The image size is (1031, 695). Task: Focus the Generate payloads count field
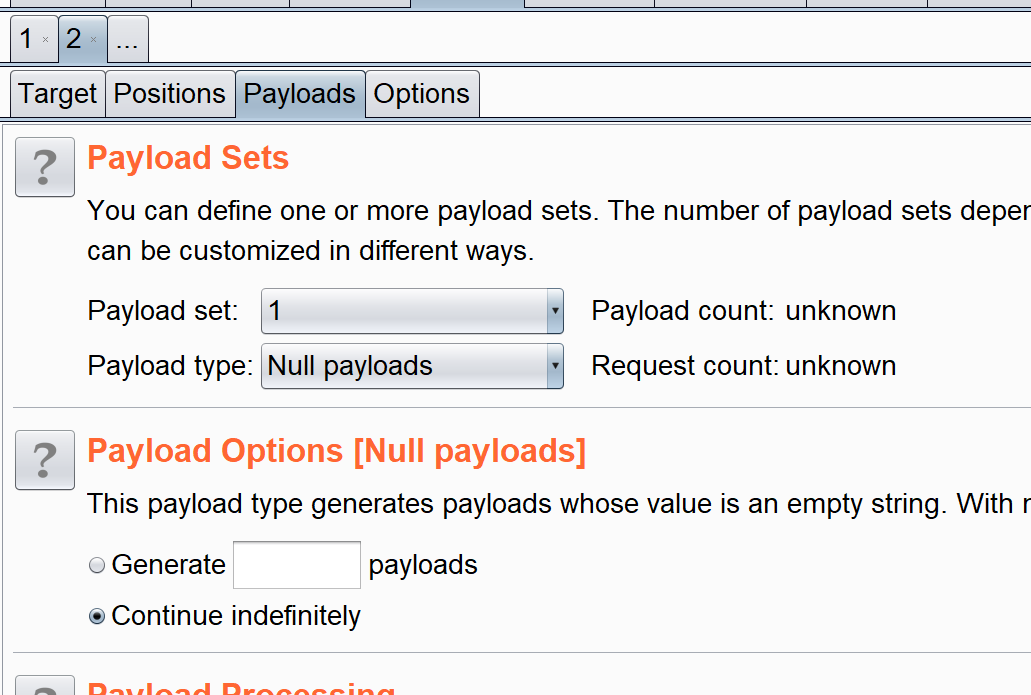click(x=297, y=565)
